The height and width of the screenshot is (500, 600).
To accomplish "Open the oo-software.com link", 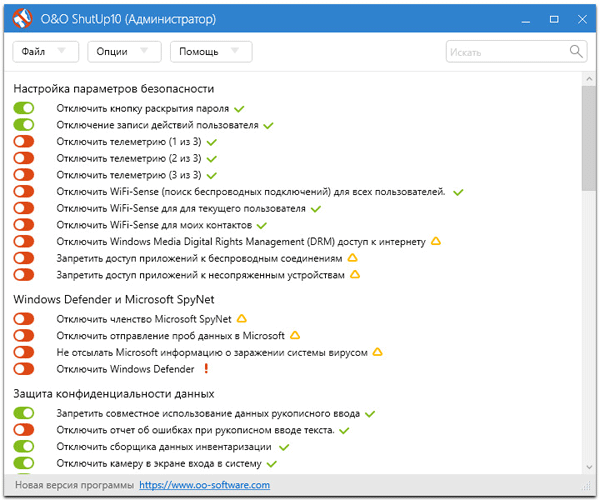I will [x=204, y=485].
